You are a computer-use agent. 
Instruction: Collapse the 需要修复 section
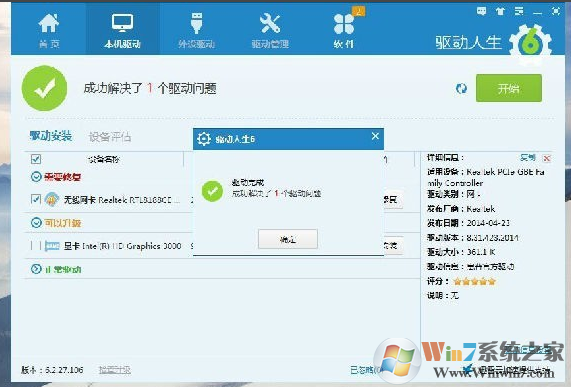click(36, 177)
